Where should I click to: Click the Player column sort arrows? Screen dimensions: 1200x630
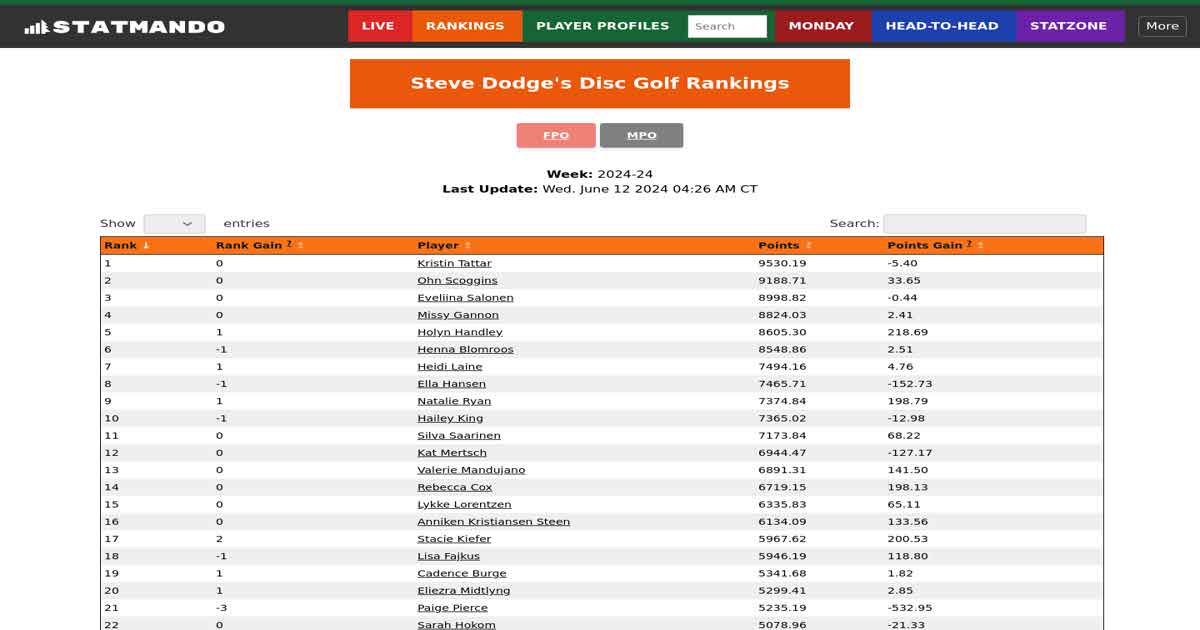pos(467,246)
